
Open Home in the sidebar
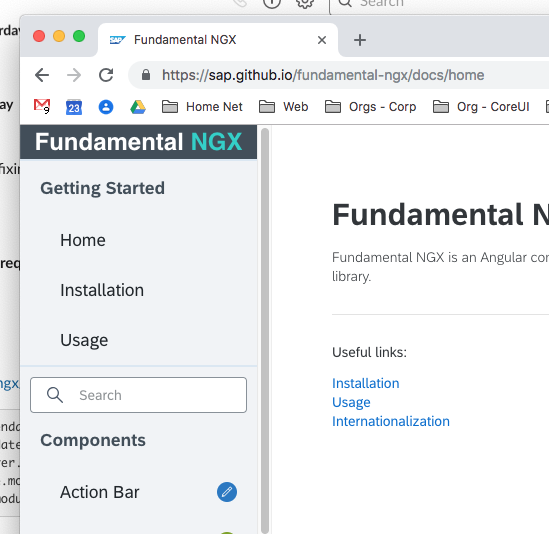click(x=83, y=240)
